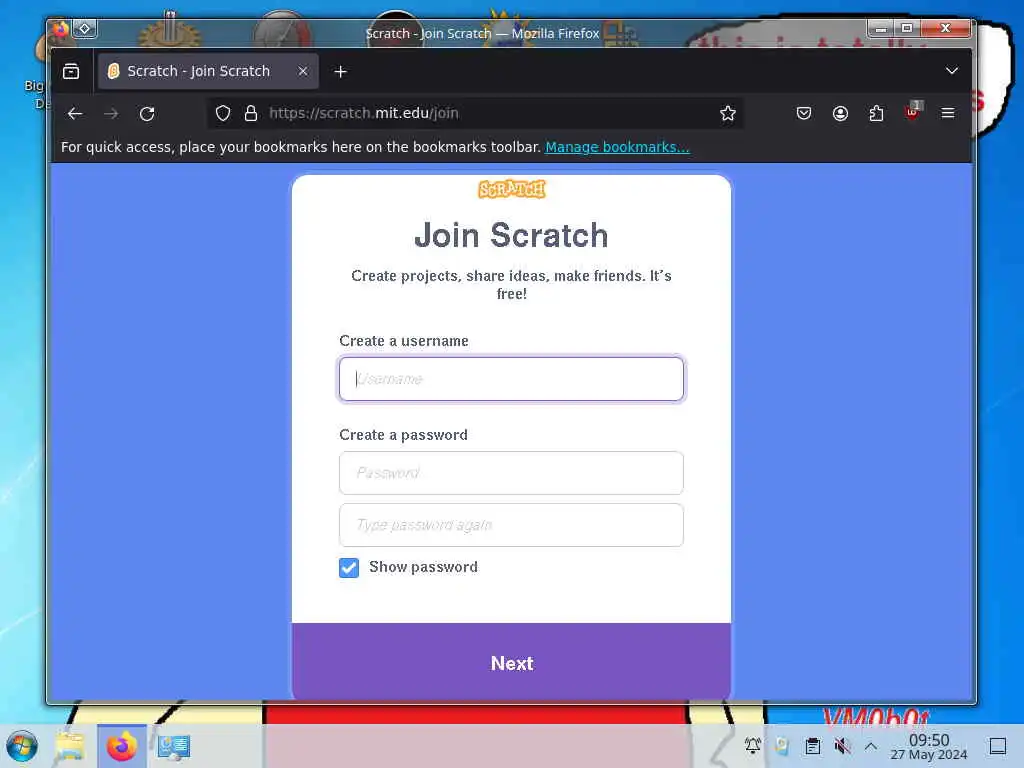Minimize the Firefox window
1024x768 pixels.
[880, 28]
